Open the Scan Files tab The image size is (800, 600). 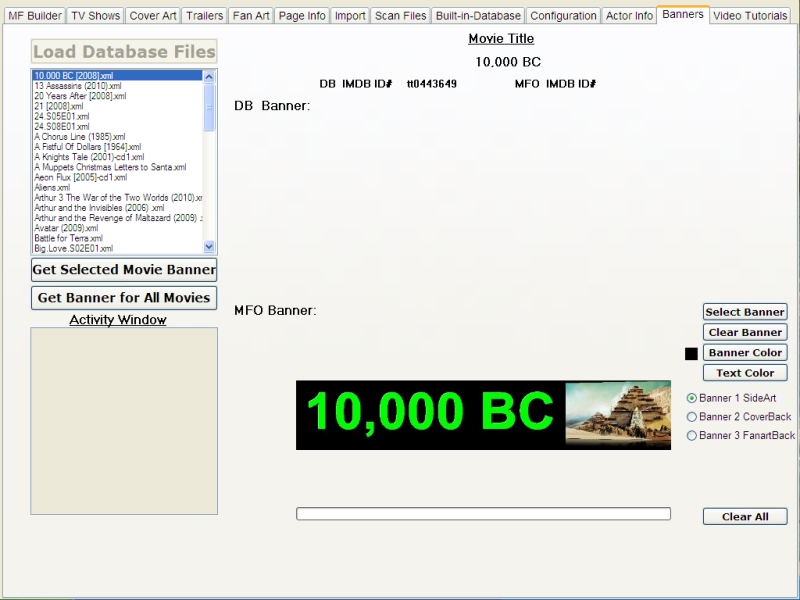click(x=400, y=16)
